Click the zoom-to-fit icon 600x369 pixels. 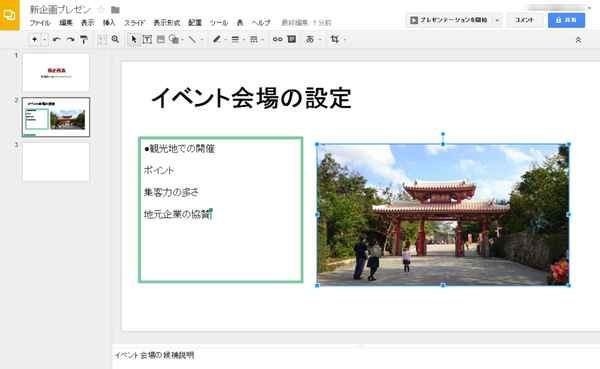102,39
